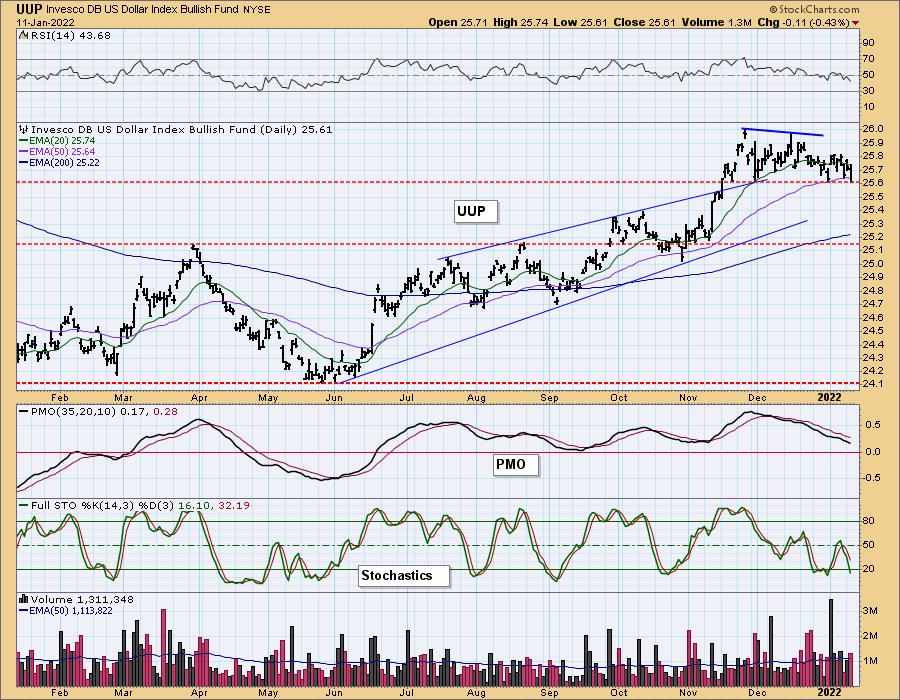900x700 pixels.
Task: Click the 70 level on the RSI axis
Action: pyautogui.click(x=868, y=59)
